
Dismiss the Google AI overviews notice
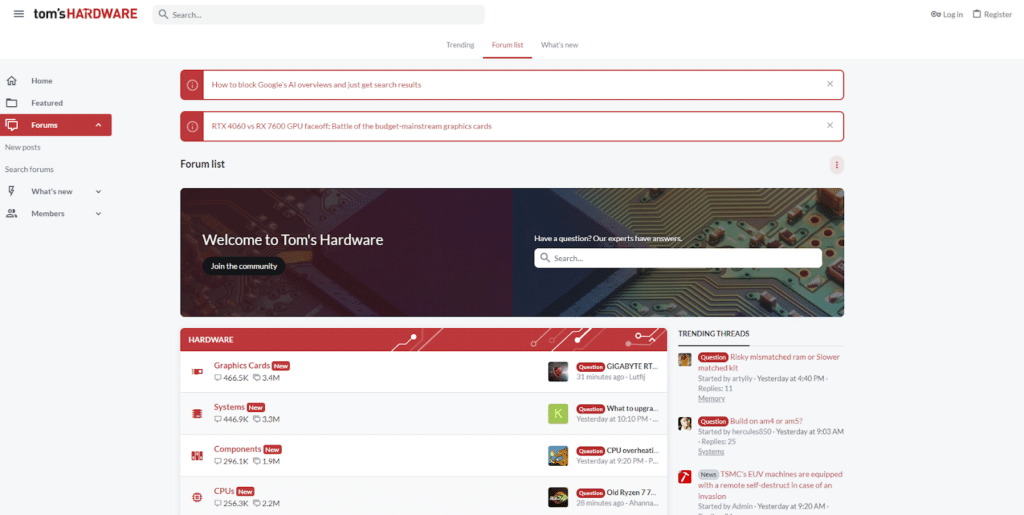(x=830, y=84)
